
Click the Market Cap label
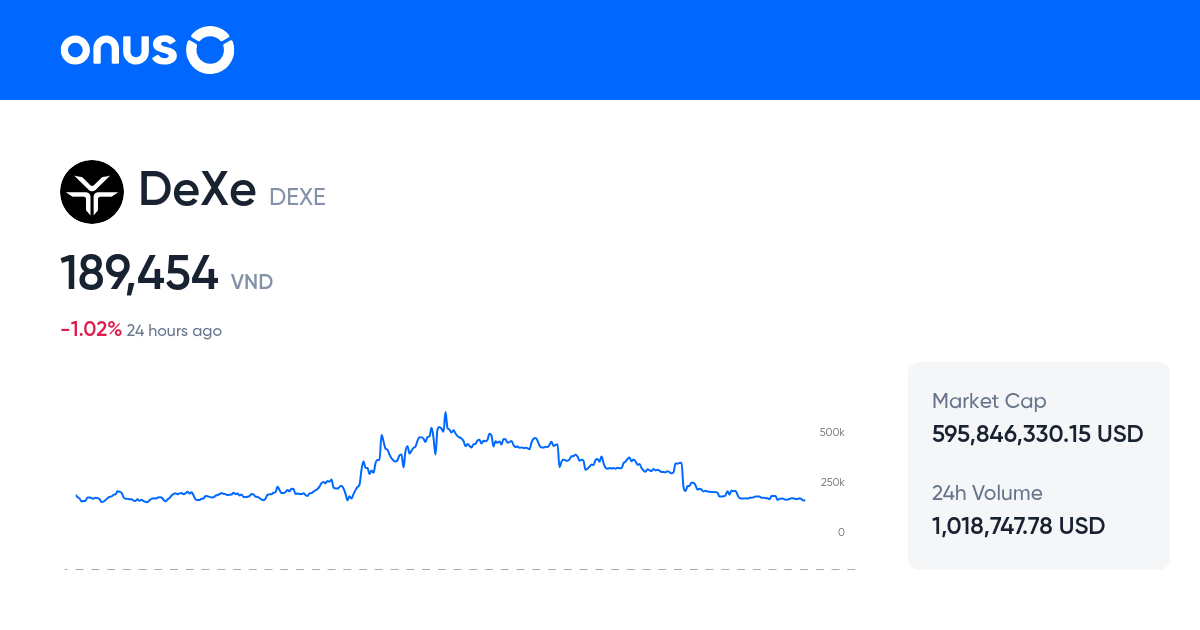pos(989,401)
